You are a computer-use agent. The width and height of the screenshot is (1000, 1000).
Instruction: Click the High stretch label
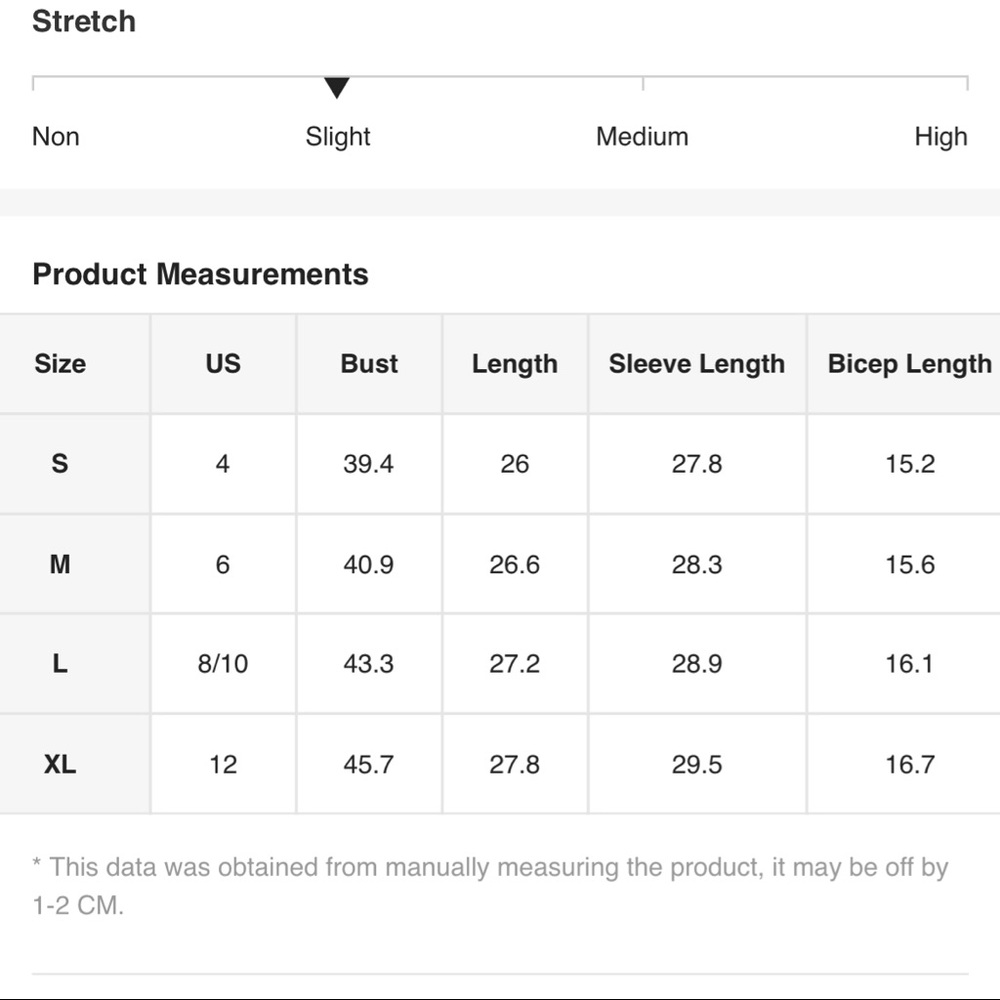click(x=941, y=136)
